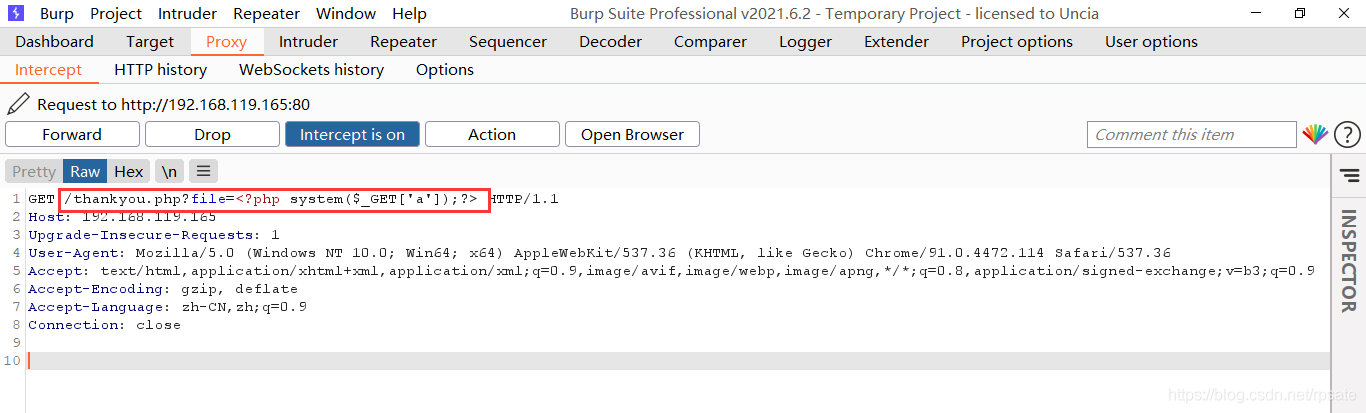Expand the Inspector panel lines icon
Viewport: 1366px width, 413px height.
coord(1349,176)
